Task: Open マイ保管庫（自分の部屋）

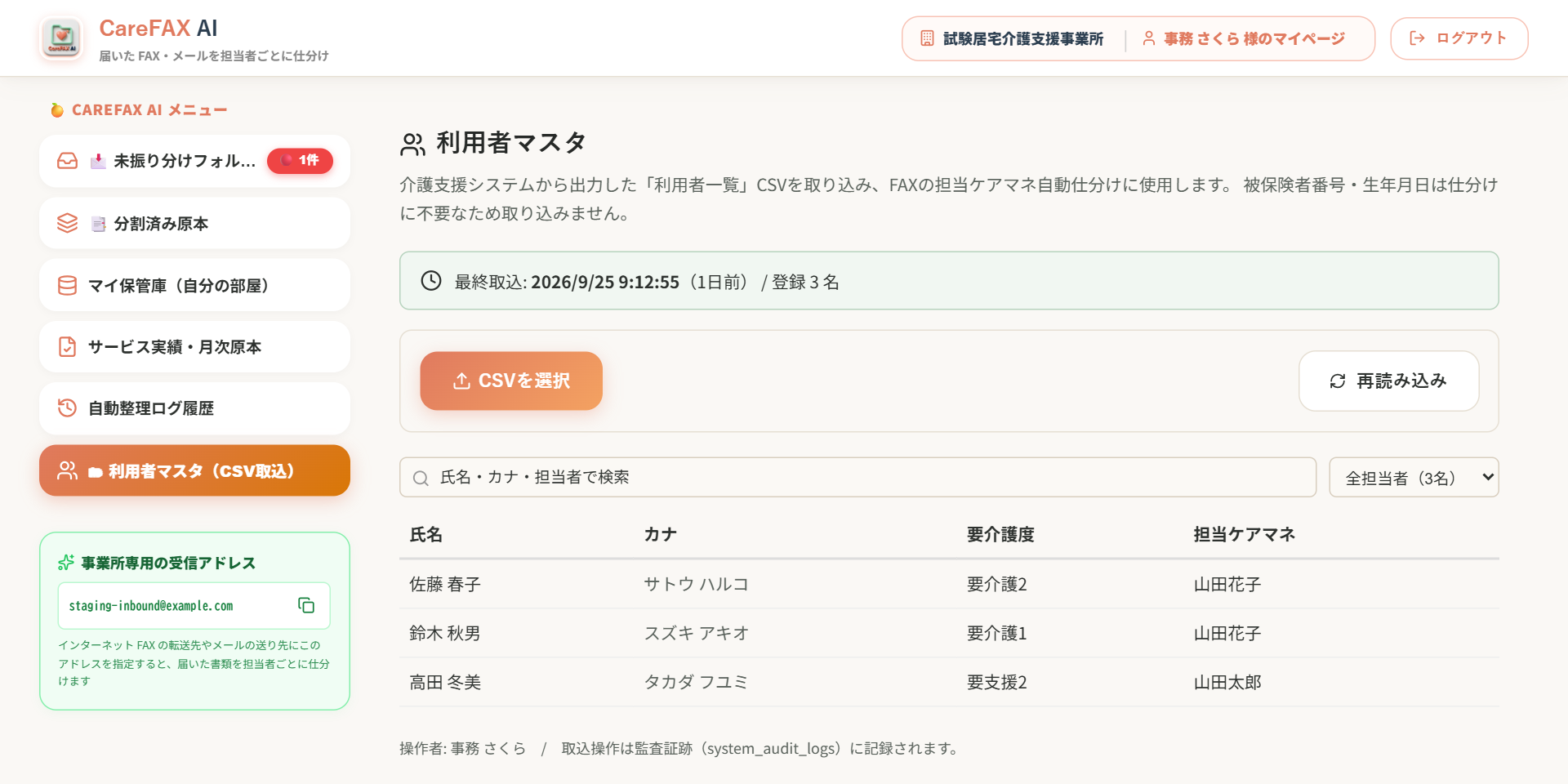Action: point(194,285)
